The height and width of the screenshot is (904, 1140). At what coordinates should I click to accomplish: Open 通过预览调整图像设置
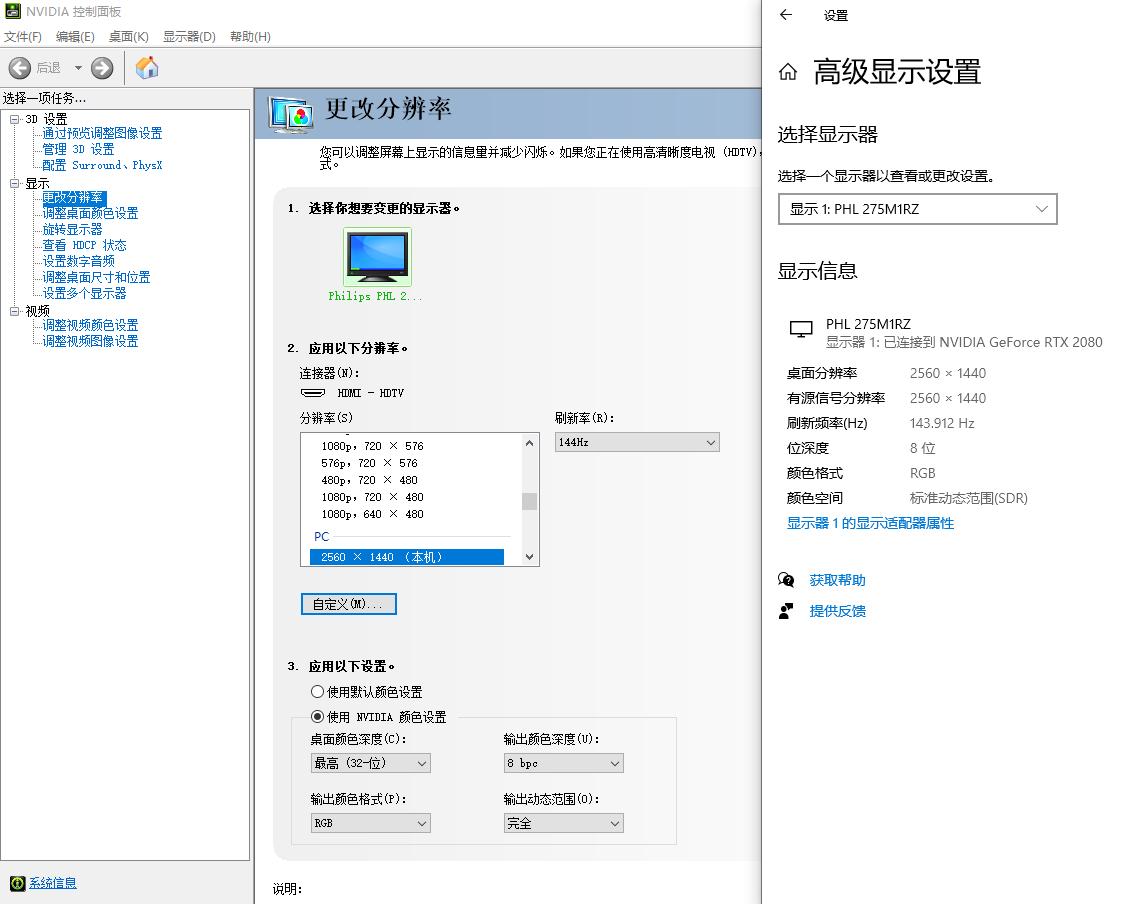pyautogui.click(x=102, y=133)
